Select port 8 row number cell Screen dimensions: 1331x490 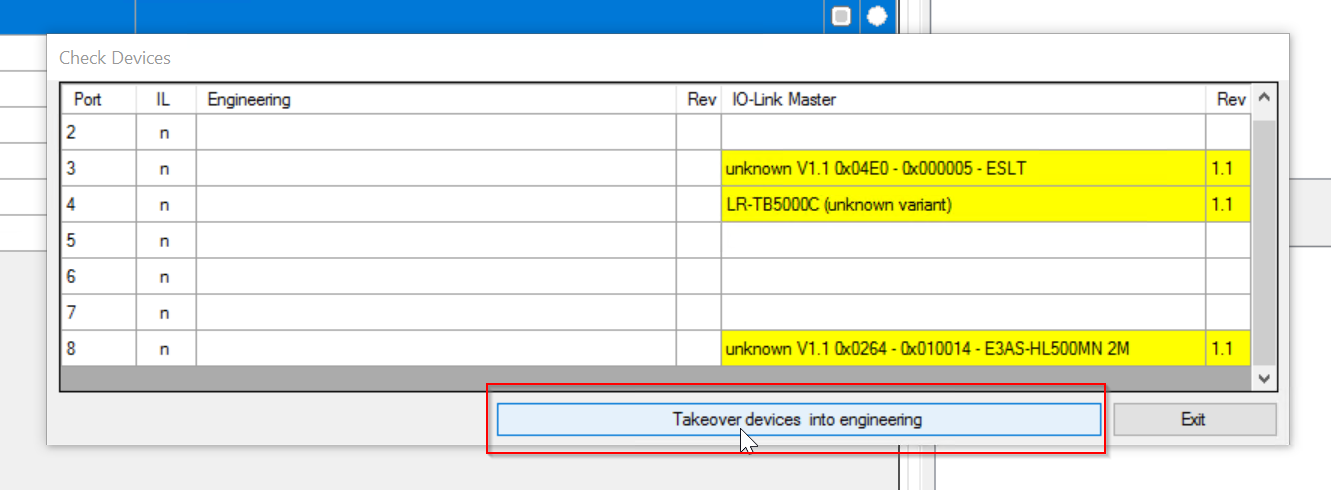tap(99, 348)
